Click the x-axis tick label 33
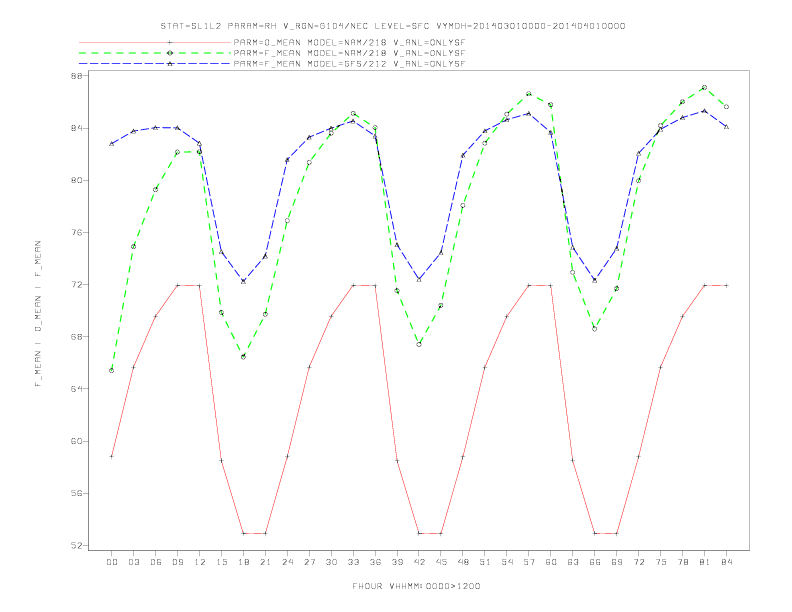The height and width of the screenshot is (612, 792). (x=353, y=562)
